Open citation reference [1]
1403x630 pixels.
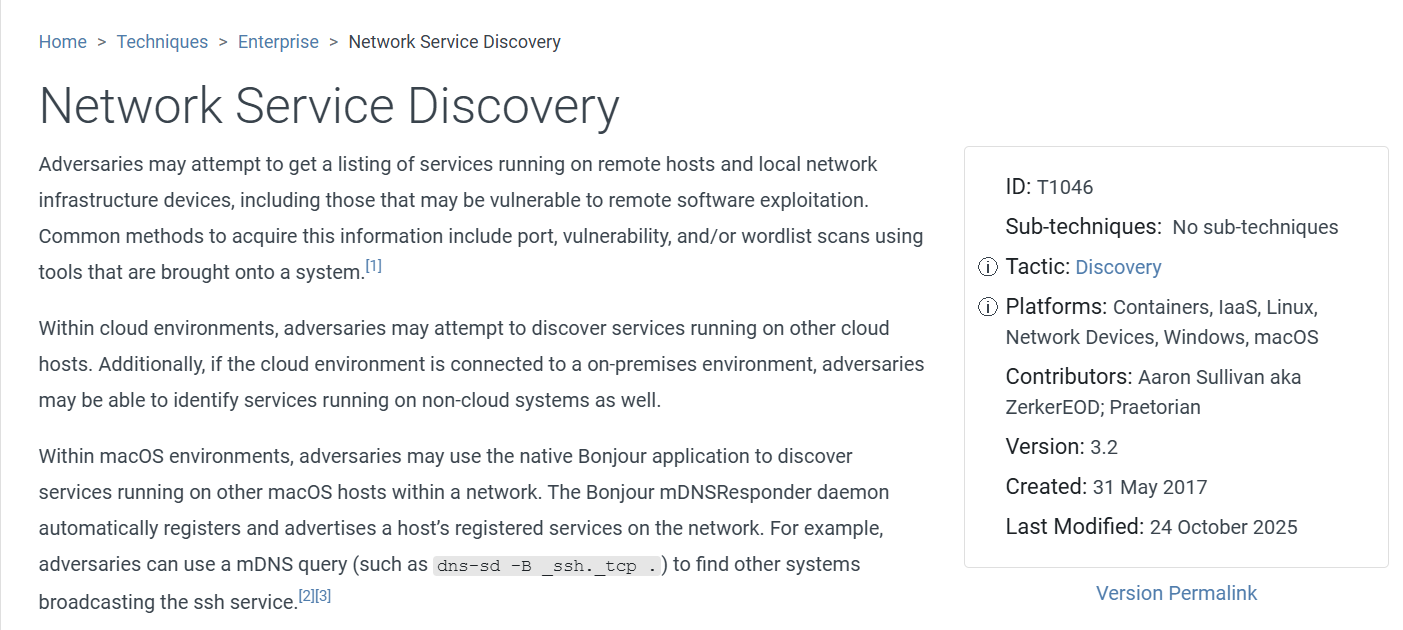pyautogui.click(x=373, y=266)
